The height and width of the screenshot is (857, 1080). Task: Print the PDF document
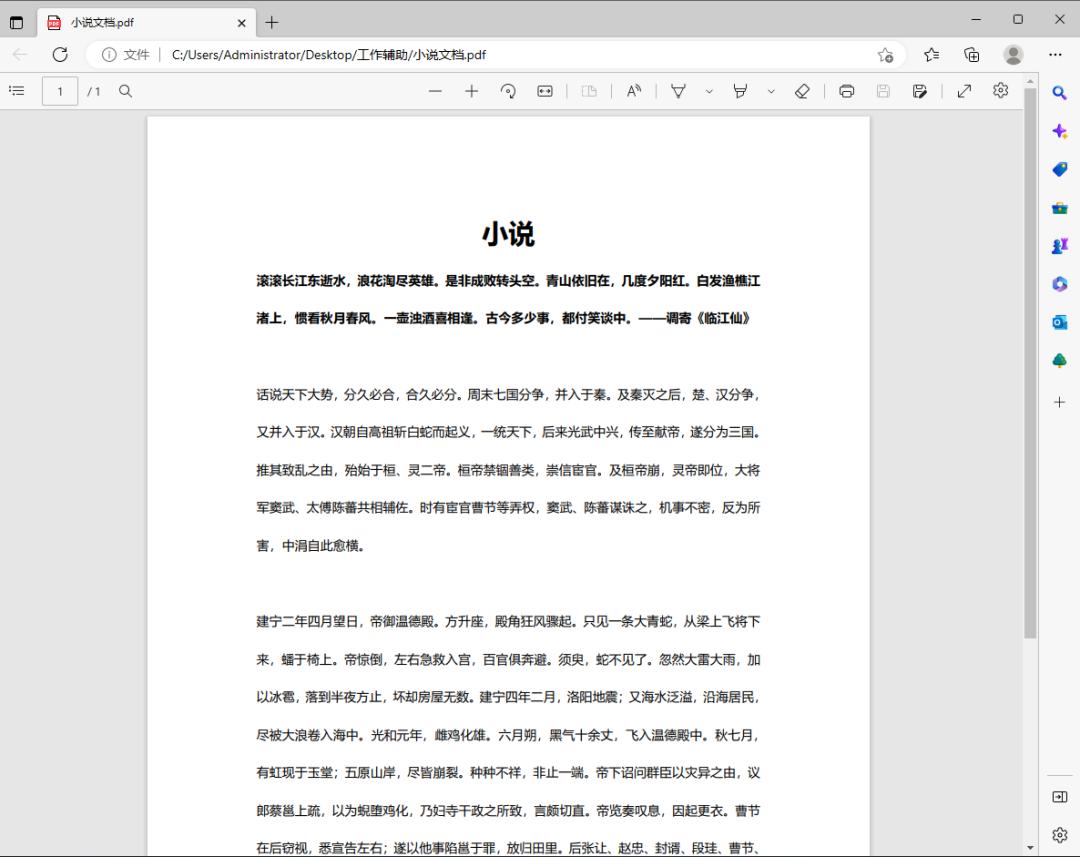pos(846,90)
